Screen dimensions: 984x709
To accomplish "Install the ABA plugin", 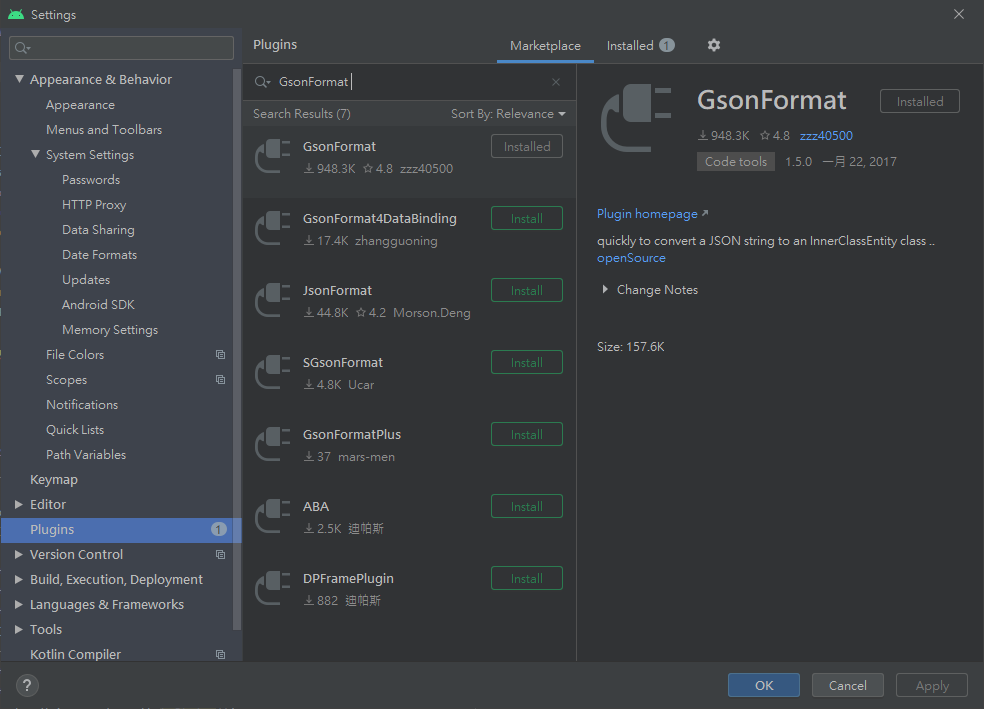I will pos(527,506).
